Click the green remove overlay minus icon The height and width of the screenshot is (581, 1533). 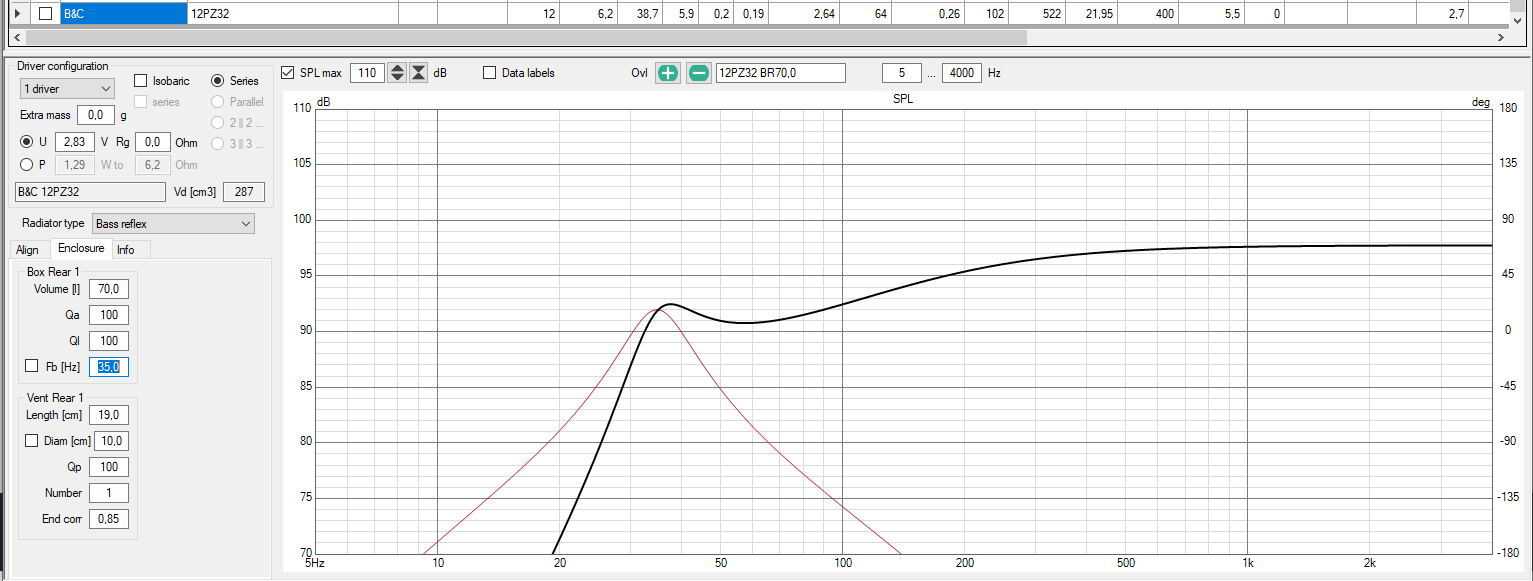699,73
